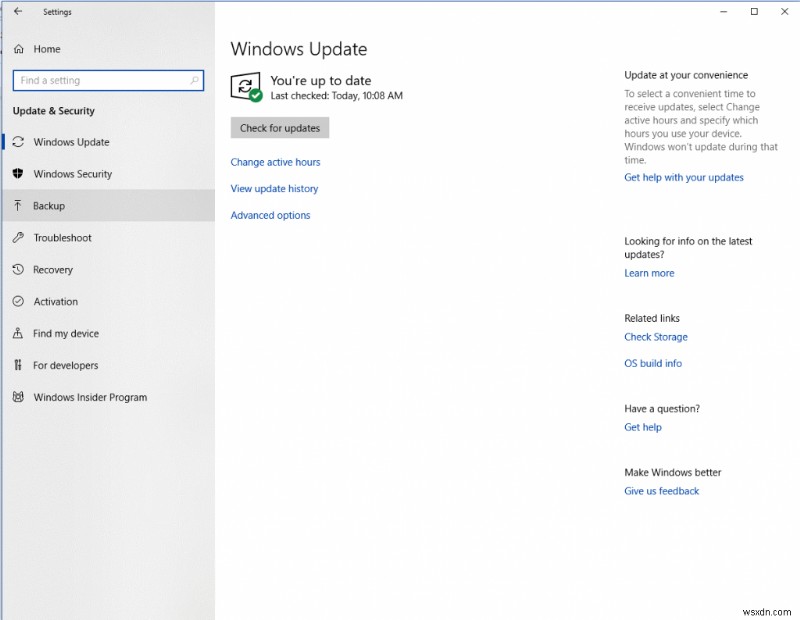Click Give us feedback

pyautogui.click(x=661, y=491)
